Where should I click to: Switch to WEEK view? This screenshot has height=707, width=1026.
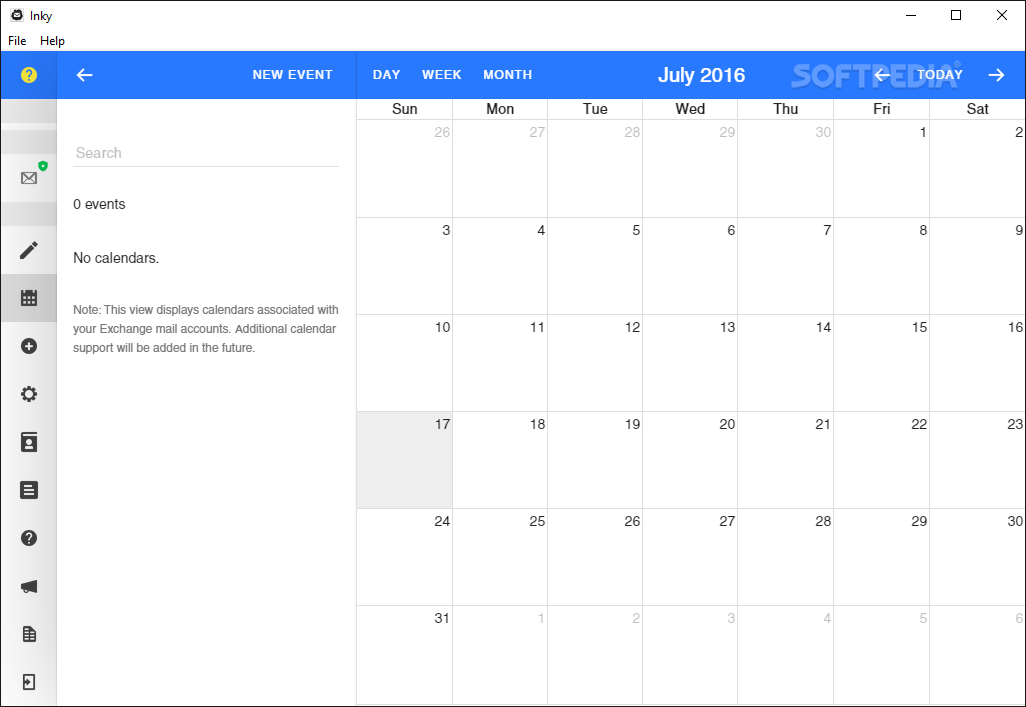[x=442, y=75]
